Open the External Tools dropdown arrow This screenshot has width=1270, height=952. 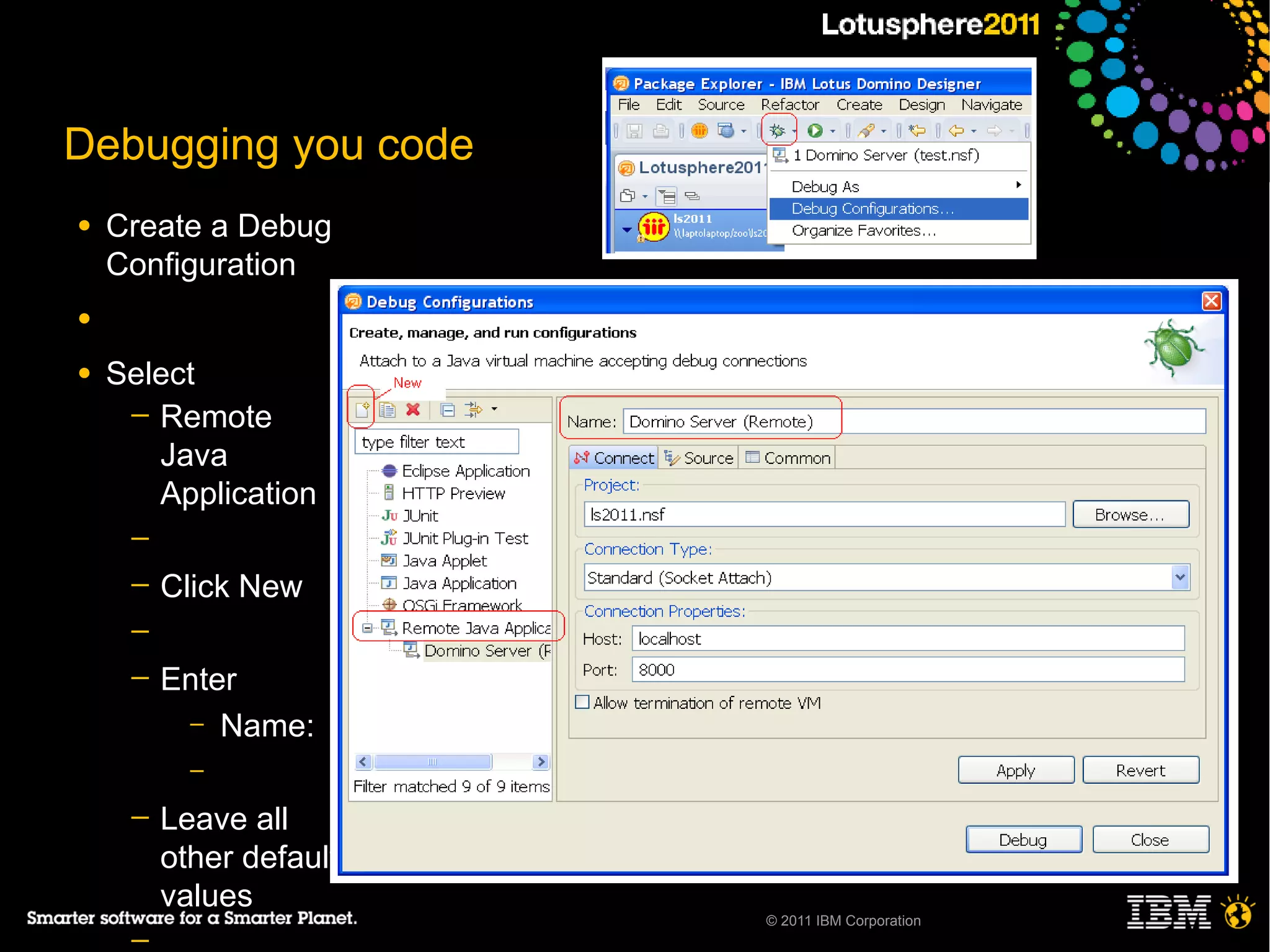(x=883, y=131)
